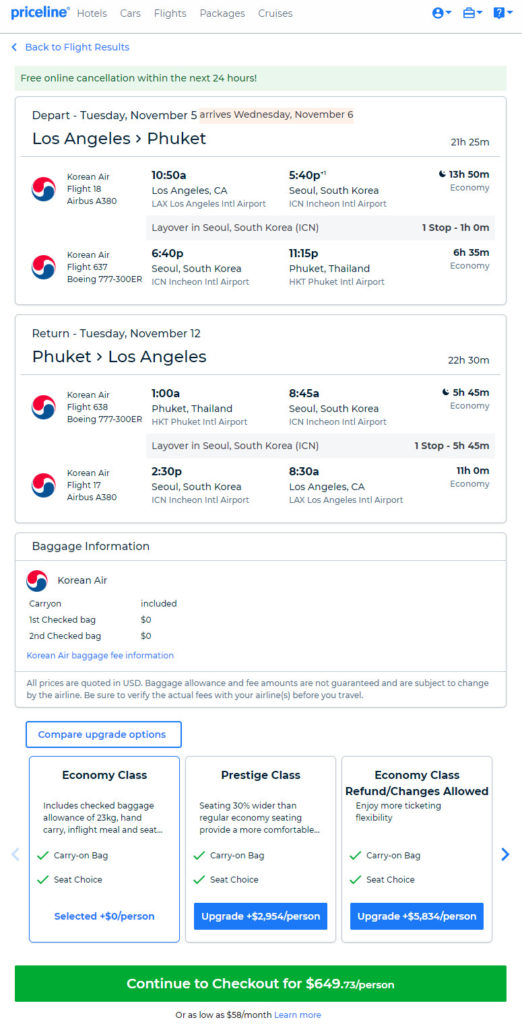Click Korean Air logo for Flight 638
This screenshot has height=1024, width=522.
tap(43, 407)
